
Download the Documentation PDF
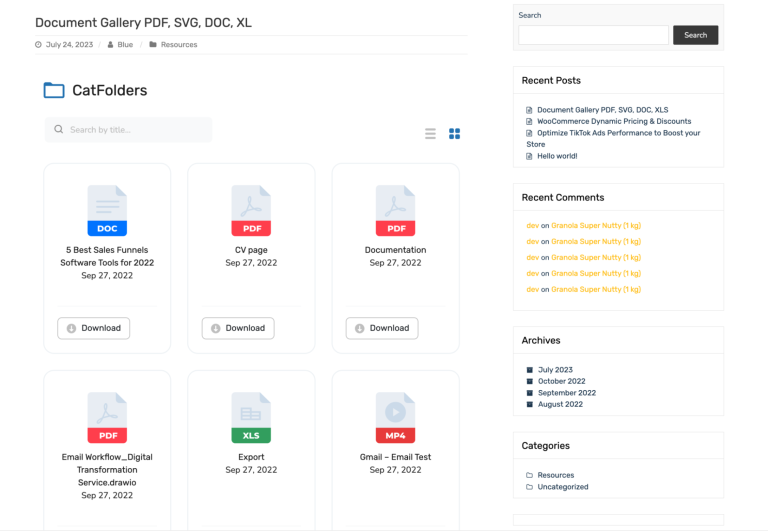(382, 328)
